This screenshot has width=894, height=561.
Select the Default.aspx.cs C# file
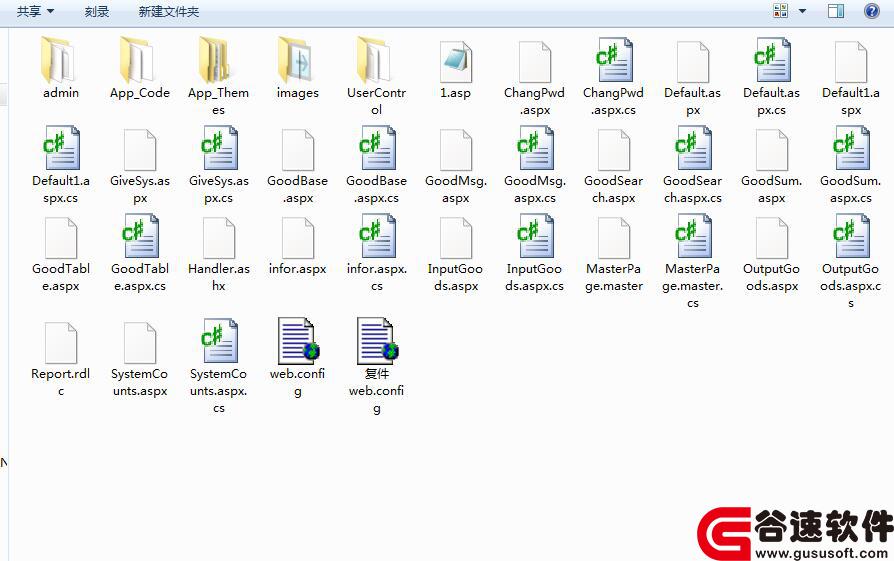[x=771, y=60]
